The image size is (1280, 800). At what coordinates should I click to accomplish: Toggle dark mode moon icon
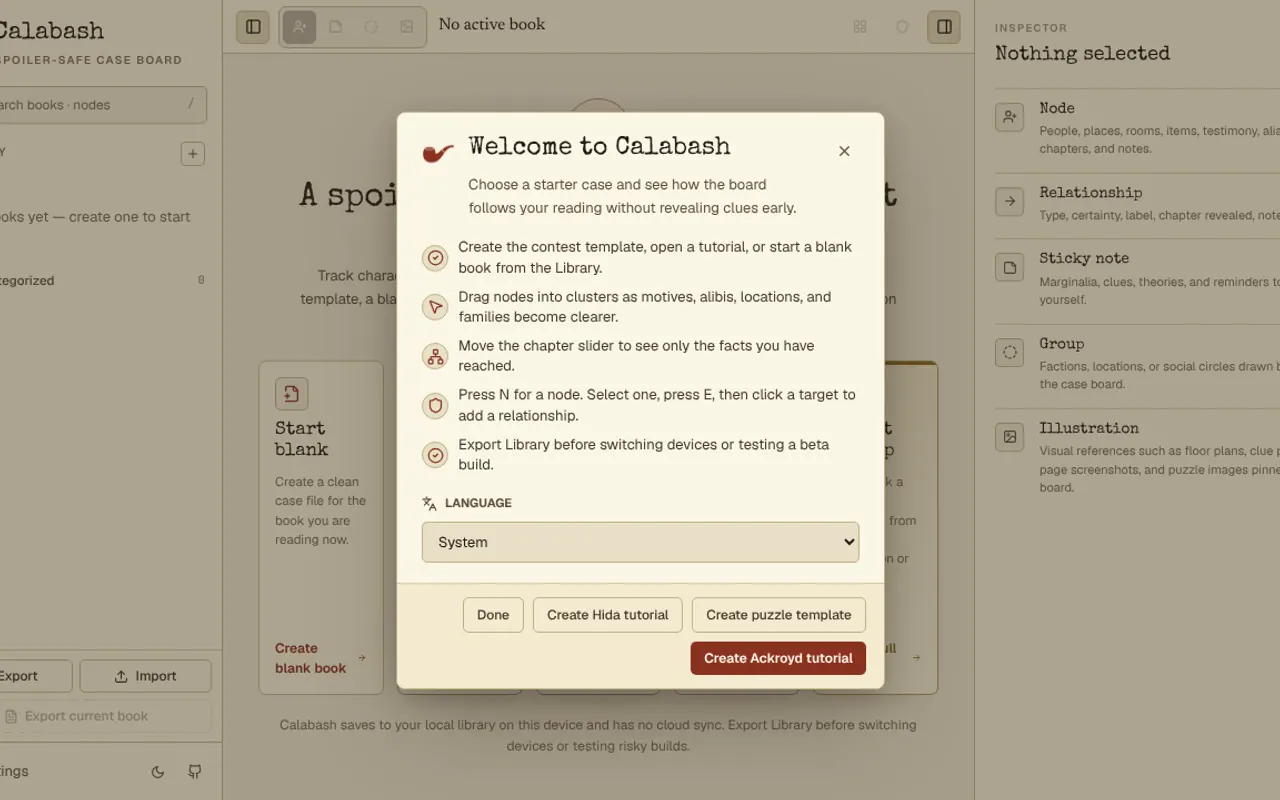pyautogui.click(x=158, y=772)
